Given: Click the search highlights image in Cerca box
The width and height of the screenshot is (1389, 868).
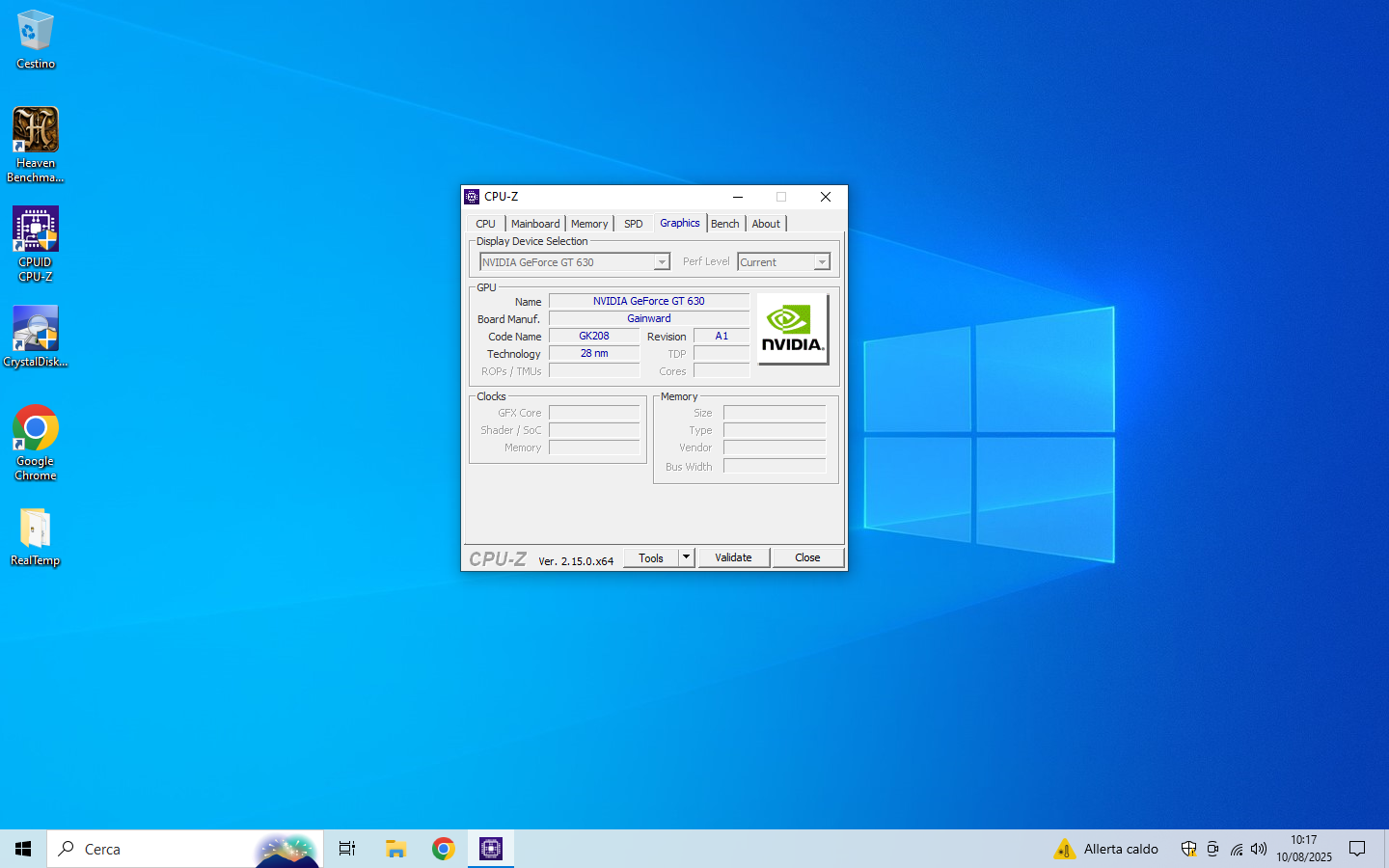Looking at the screenshot, I should click(x=286, y=850).
